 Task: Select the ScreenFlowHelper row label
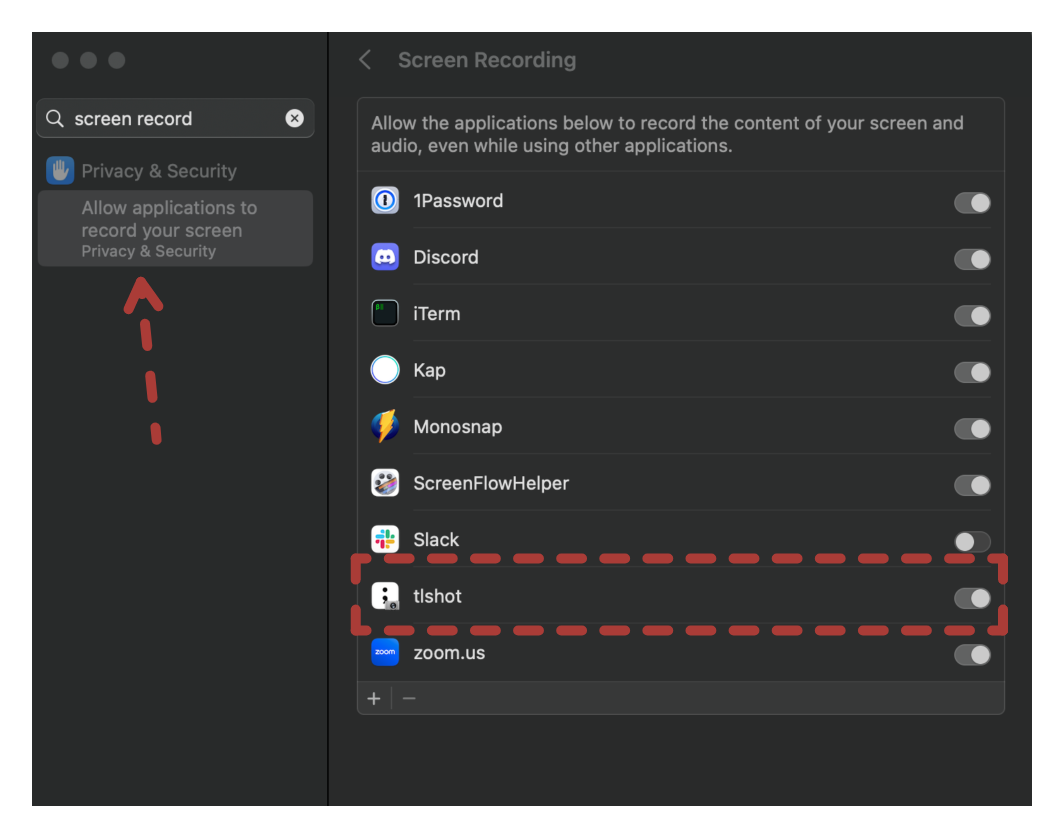pyautogui.click(x=491, y=483)
